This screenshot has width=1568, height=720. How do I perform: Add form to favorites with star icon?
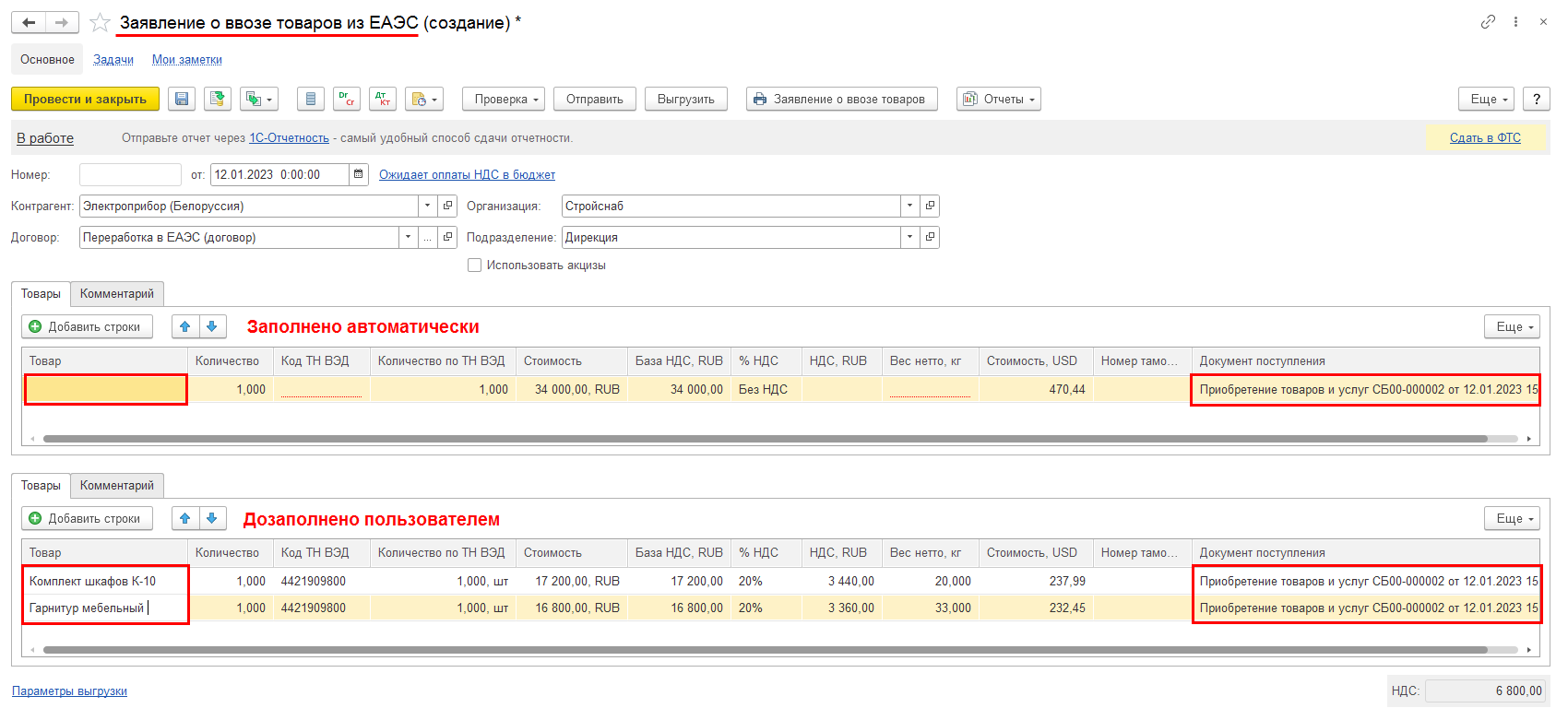101,23
